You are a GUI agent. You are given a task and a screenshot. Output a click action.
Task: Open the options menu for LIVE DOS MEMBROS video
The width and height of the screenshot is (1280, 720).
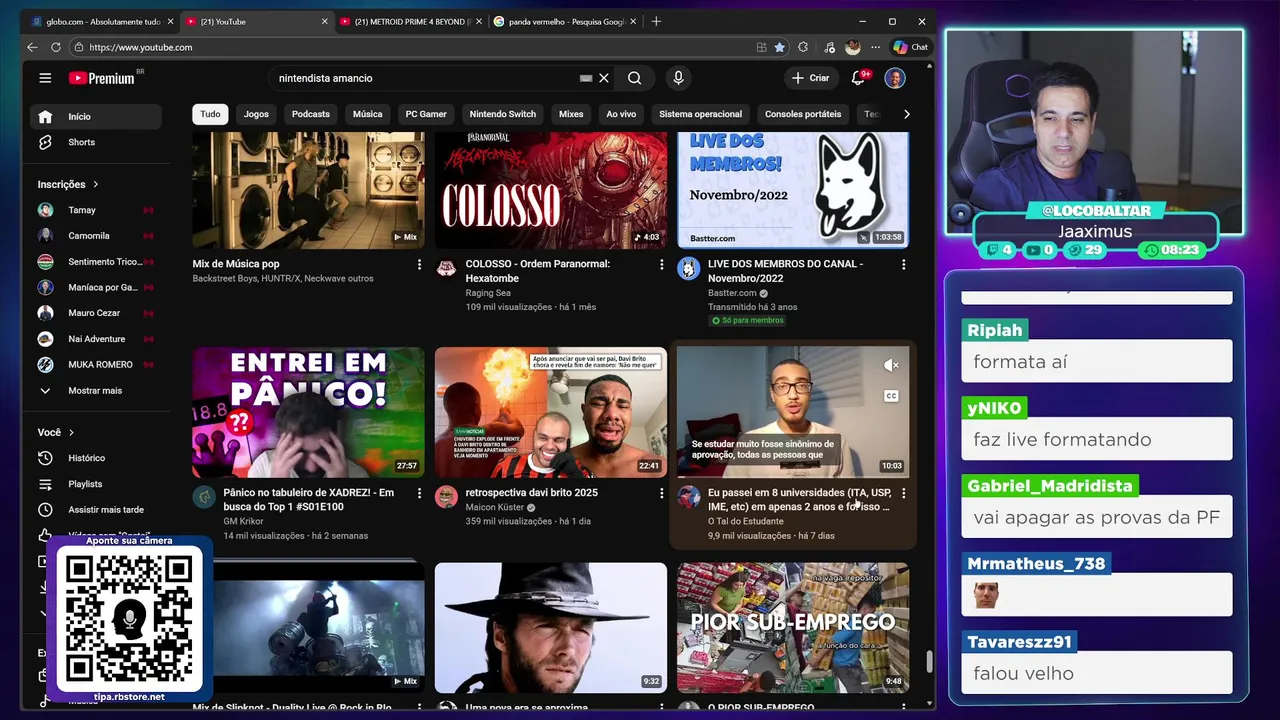tap(903, 265)
